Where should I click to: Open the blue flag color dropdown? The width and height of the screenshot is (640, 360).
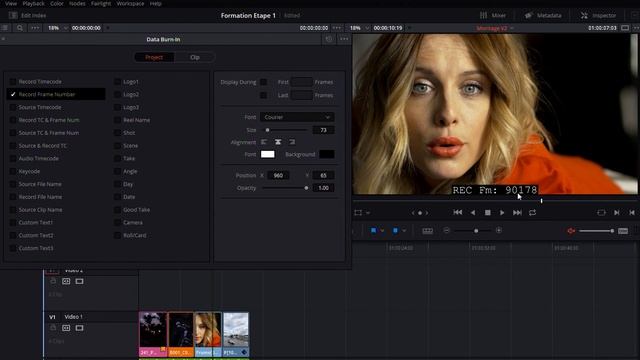[382, 231]
